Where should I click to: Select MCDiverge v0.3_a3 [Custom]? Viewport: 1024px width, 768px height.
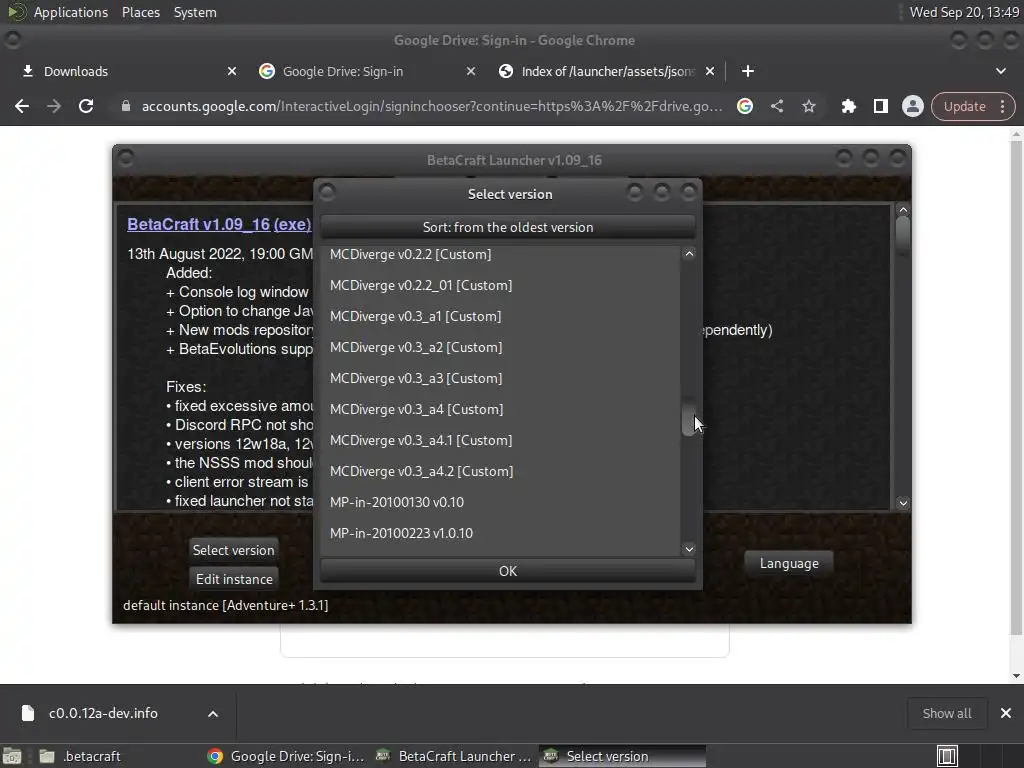tap(500, 378)
